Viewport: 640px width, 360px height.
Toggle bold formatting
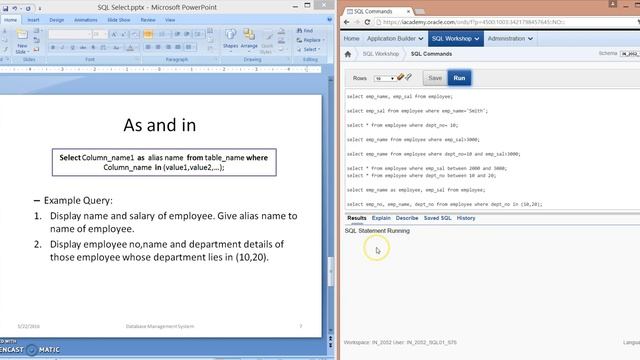coord(53,48)
